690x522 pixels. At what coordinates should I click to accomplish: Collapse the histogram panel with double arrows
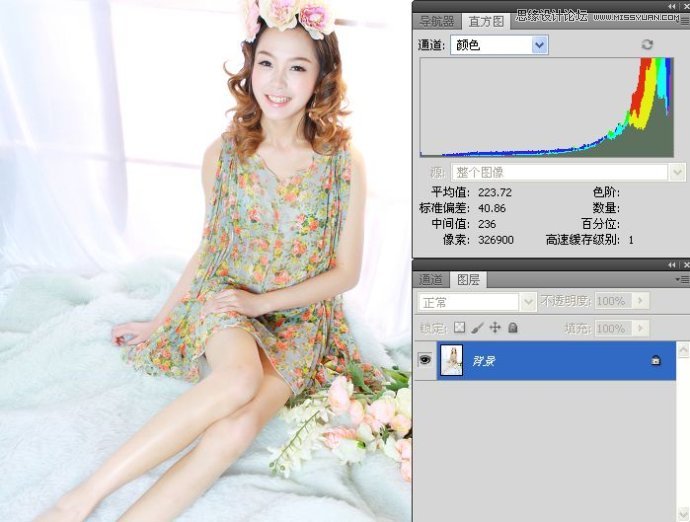click(x=672, y=6)
